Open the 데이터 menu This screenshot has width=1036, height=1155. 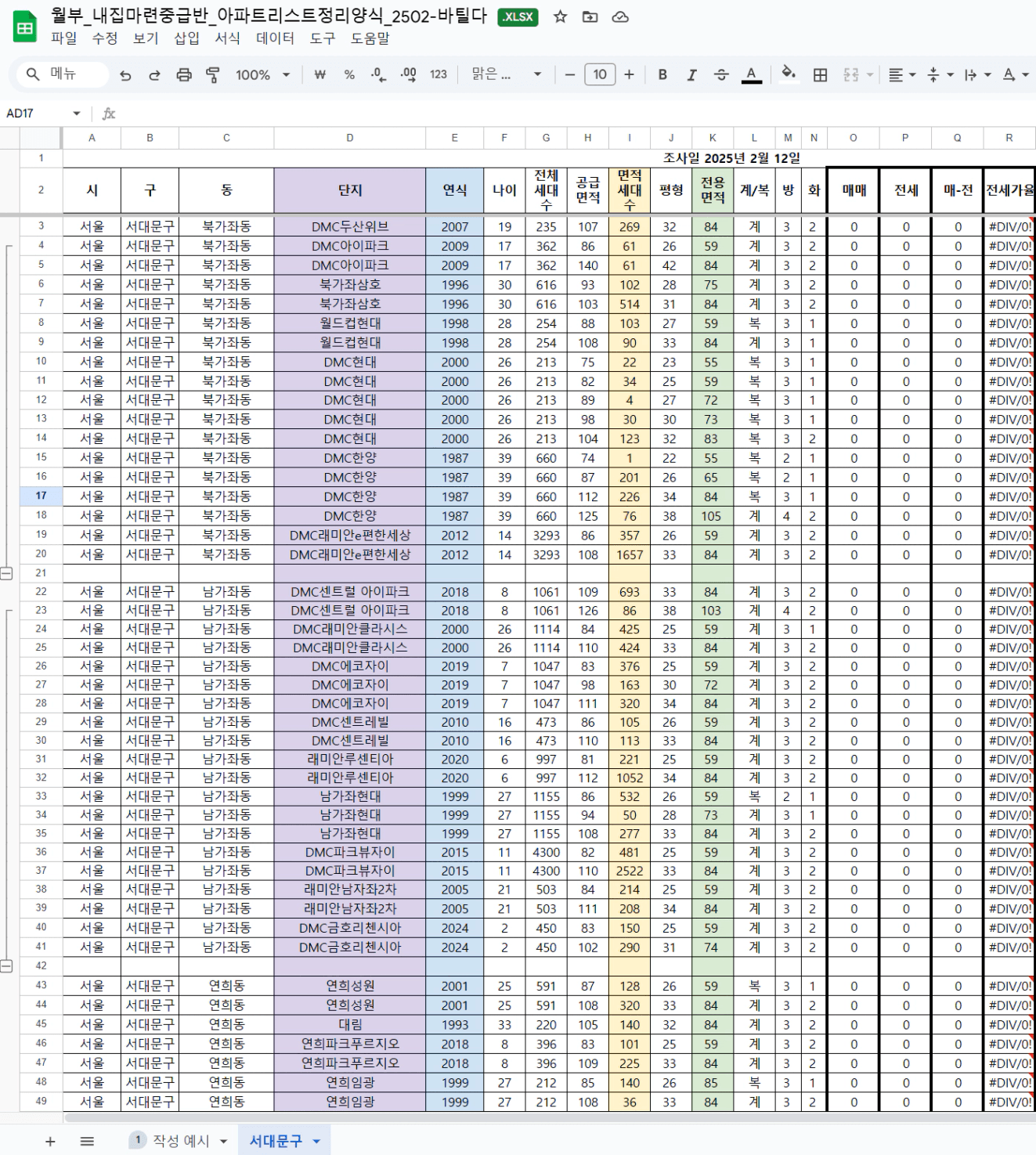[275, 38]
